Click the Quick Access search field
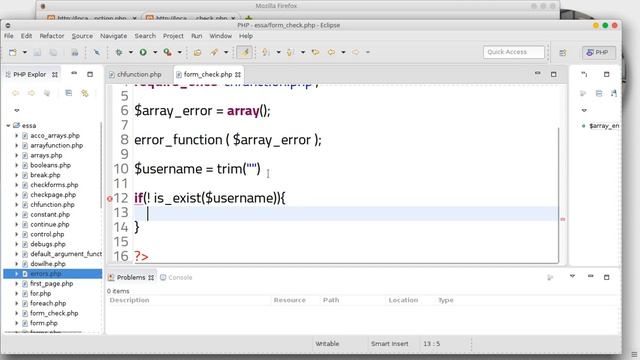This screenshot has width=640, height=360. pos(514,52)
